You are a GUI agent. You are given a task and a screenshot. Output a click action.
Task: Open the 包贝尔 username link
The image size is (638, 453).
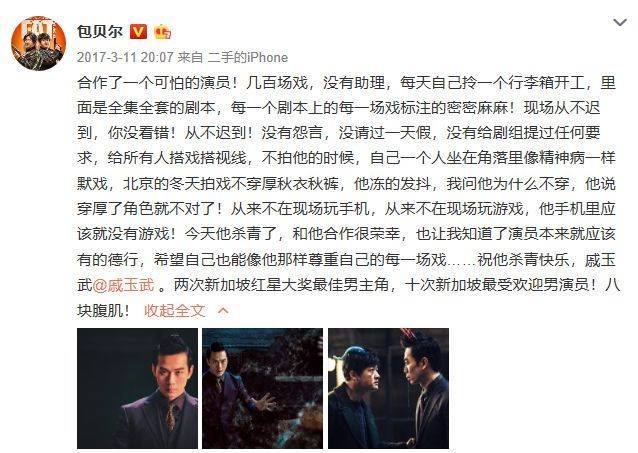(x=100, y=31)
